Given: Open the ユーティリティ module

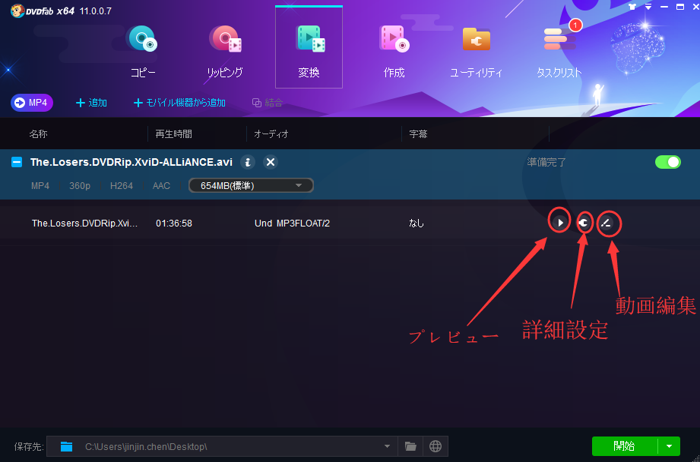Looking at the screenshot, I should 476,51.
